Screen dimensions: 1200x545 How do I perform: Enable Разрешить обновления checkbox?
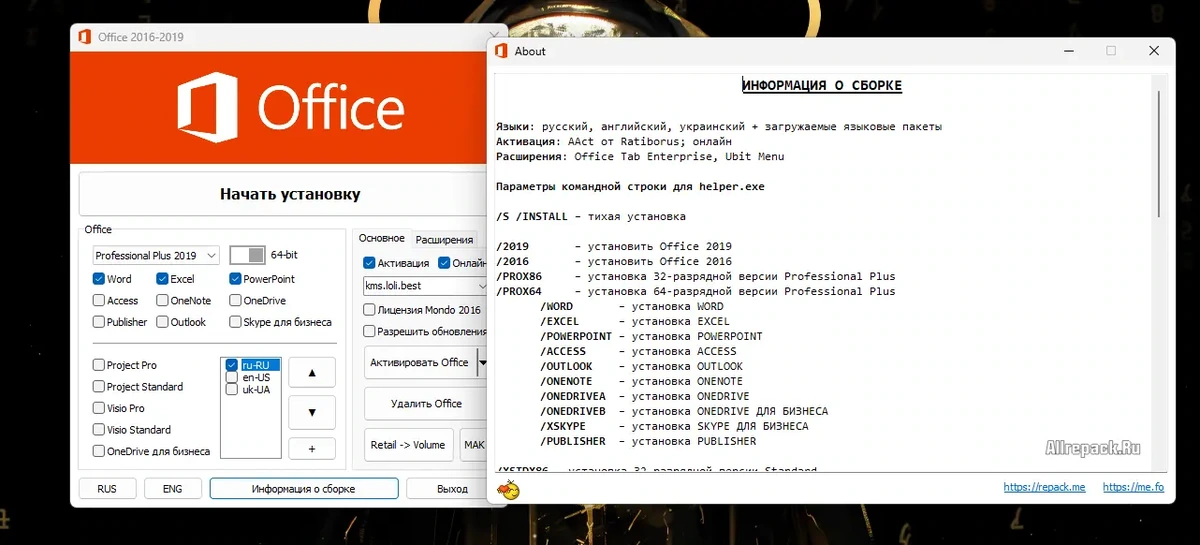[369, 331]
